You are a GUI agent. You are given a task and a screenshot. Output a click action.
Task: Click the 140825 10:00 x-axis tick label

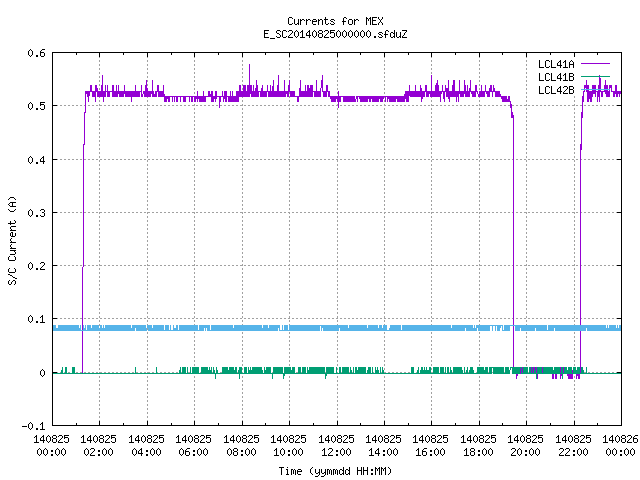click(288, 445)
